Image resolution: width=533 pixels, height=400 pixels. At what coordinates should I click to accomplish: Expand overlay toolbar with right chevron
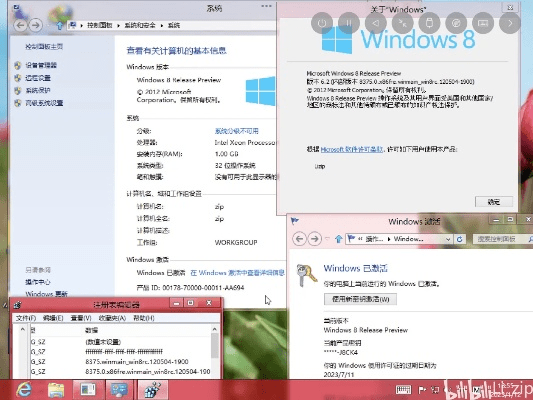[x=510, y=23]
